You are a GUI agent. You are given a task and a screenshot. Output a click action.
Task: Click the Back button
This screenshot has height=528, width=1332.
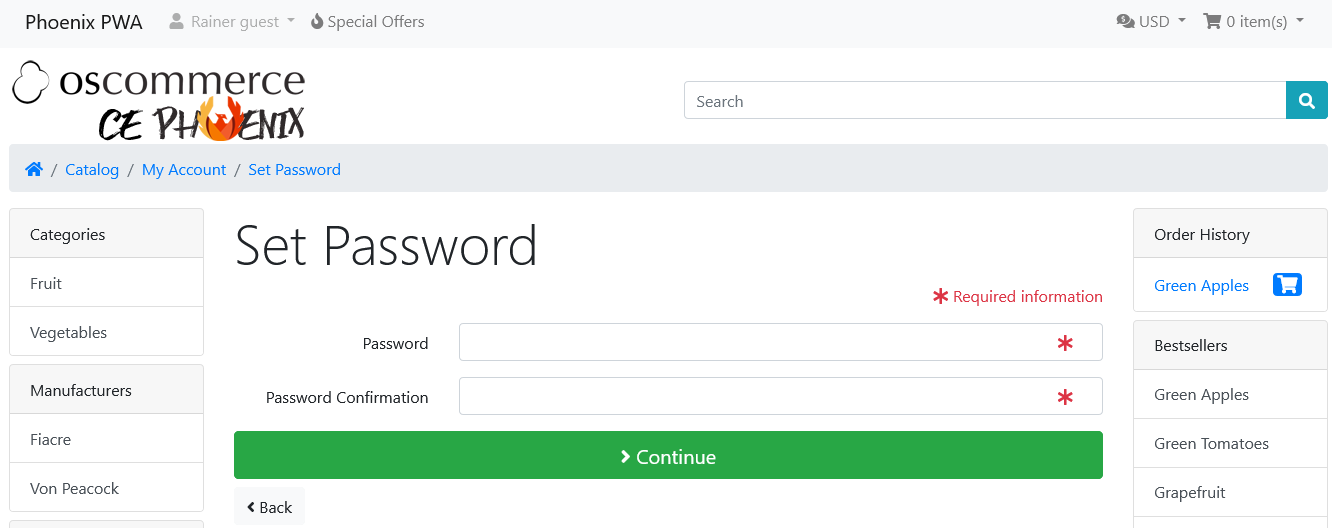point(269,507)
